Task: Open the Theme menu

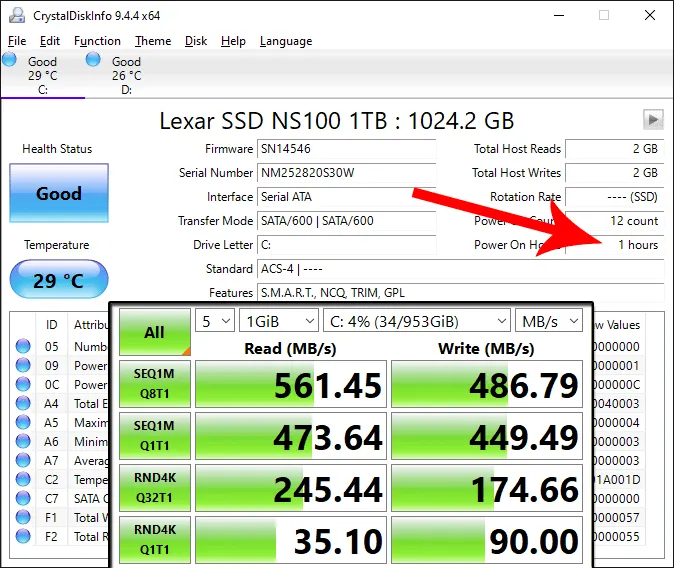Action: [153, 41]
